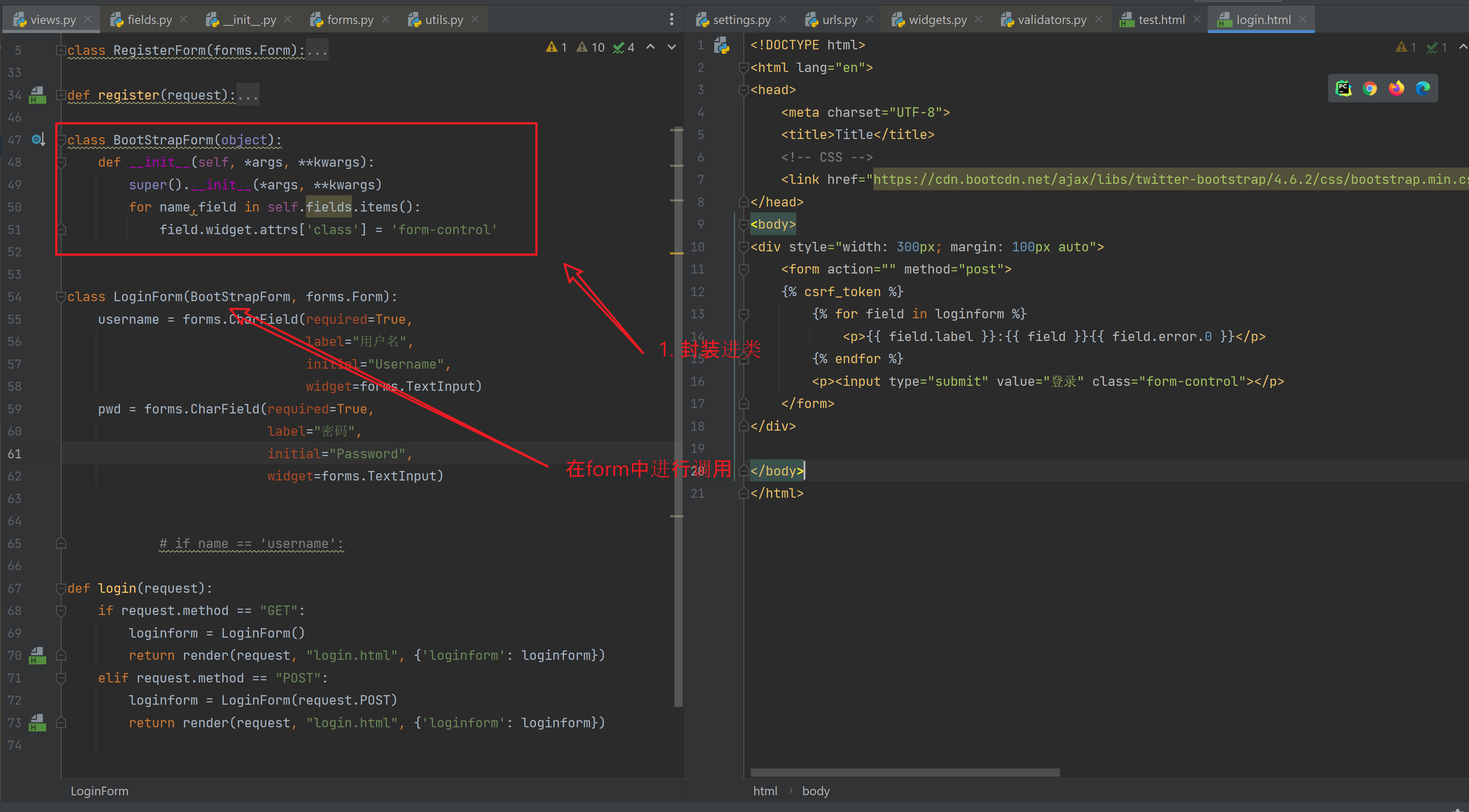The image size is (1469, 812).
Task: Click the body breadcrumb in status bar
Action: pos(815,791)
